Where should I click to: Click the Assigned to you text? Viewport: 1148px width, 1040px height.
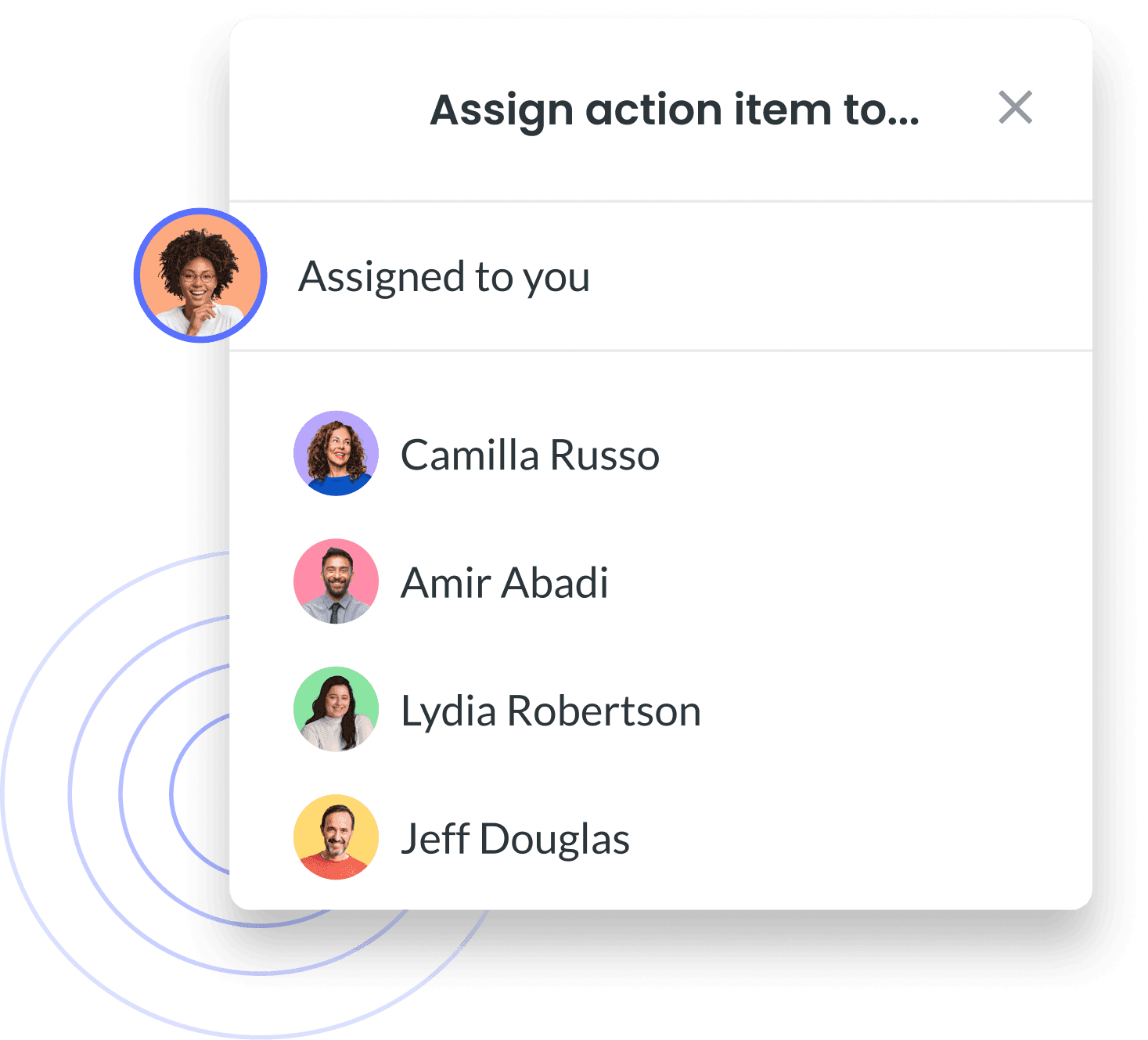click(x=444, y=278)
